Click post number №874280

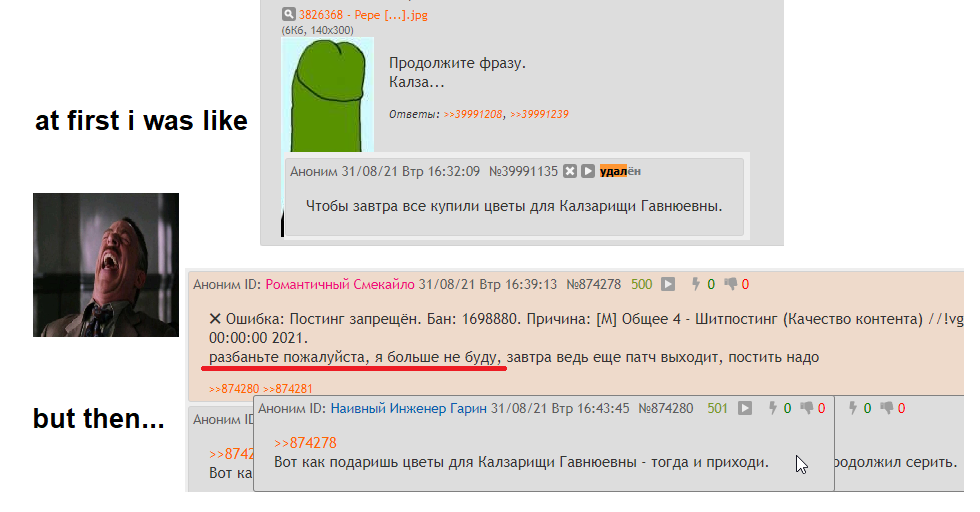click(x=666, y=409)
